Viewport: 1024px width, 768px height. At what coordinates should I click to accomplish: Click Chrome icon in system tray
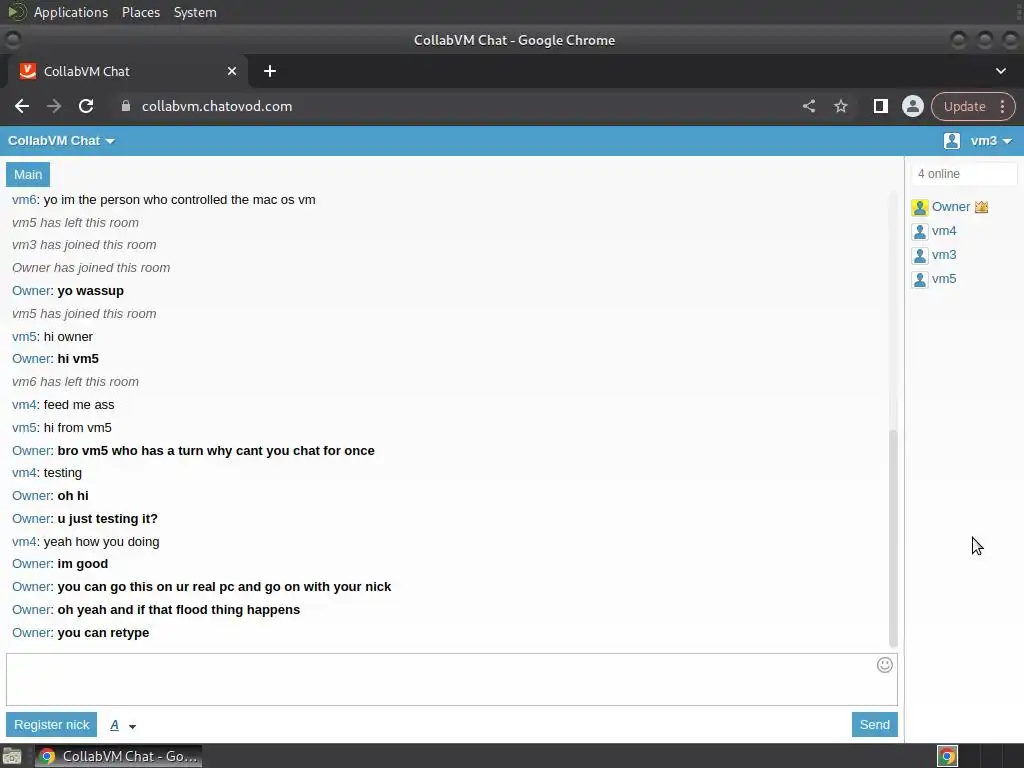[x=947, y=756]
